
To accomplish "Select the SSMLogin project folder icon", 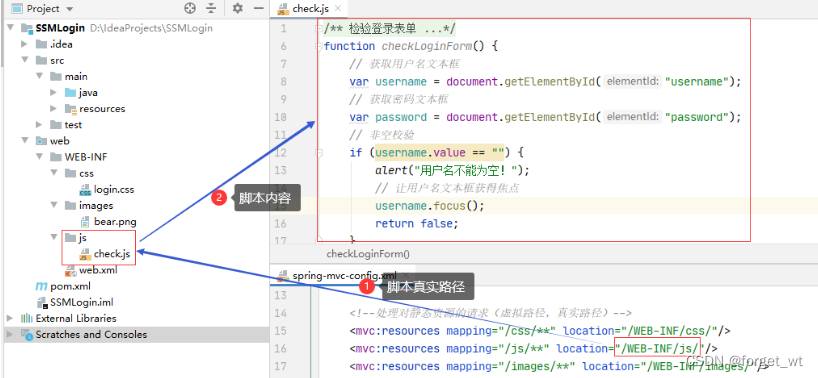I will [x=27, y=28].
